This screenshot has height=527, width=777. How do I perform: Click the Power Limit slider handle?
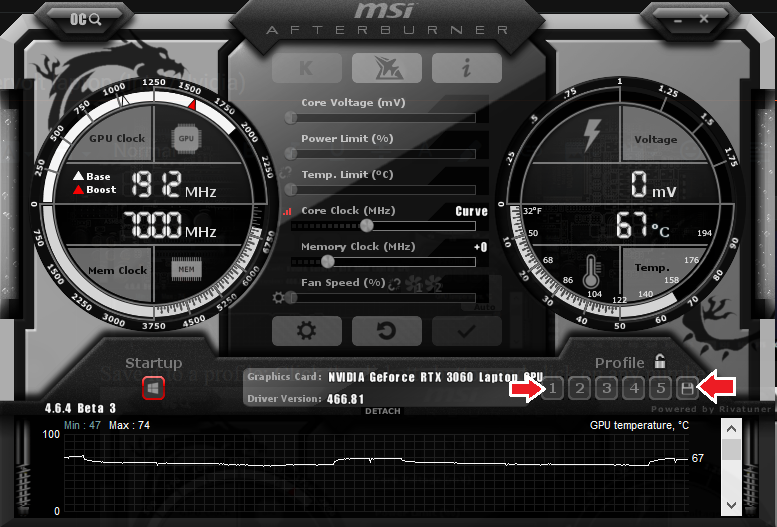(291, 154)
